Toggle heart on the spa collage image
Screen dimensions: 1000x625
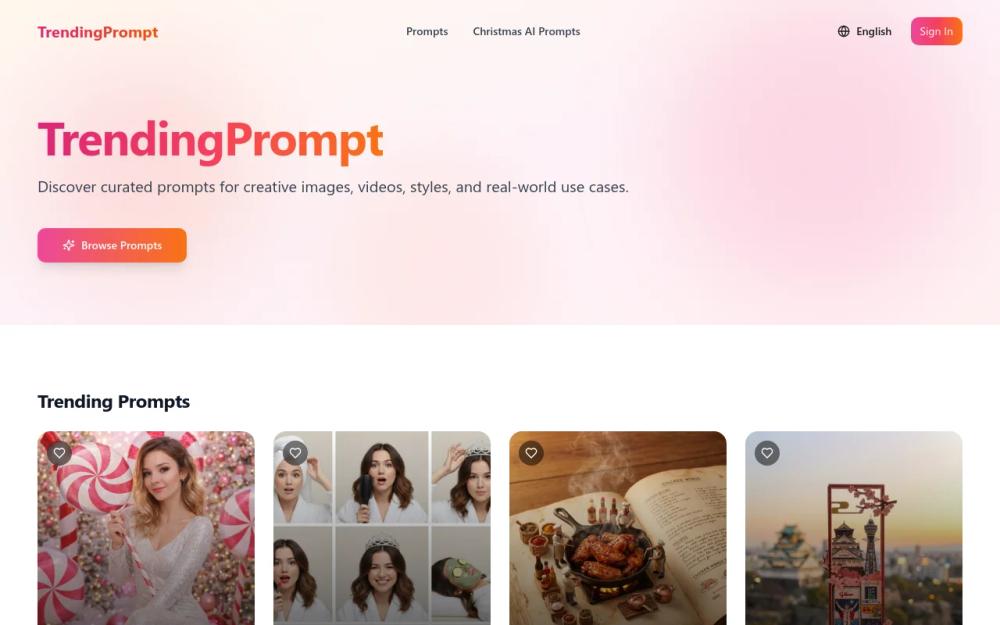[x=295, y=453]
